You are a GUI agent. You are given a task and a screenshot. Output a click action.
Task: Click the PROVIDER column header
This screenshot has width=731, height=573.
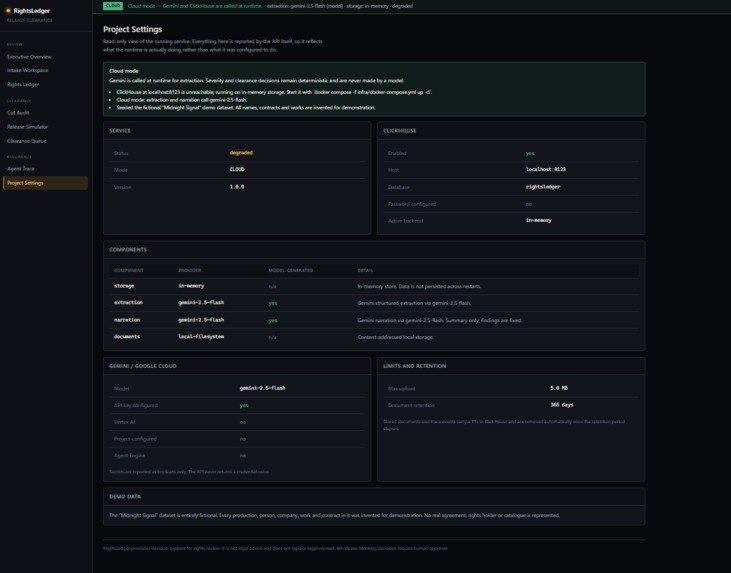click(190, 270)
